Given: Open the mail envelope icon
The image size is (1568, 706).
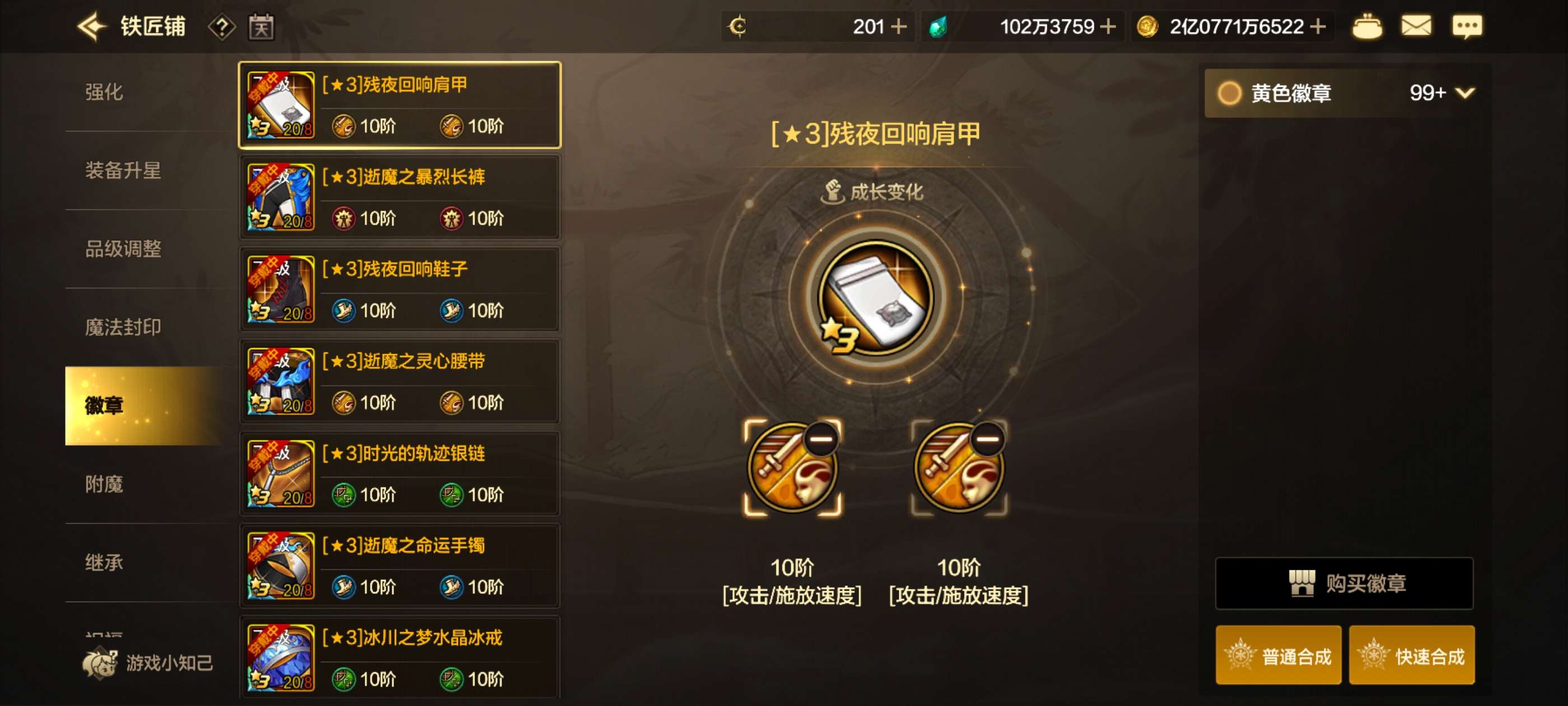Looking at the screenshot, I should point(1416,26).
